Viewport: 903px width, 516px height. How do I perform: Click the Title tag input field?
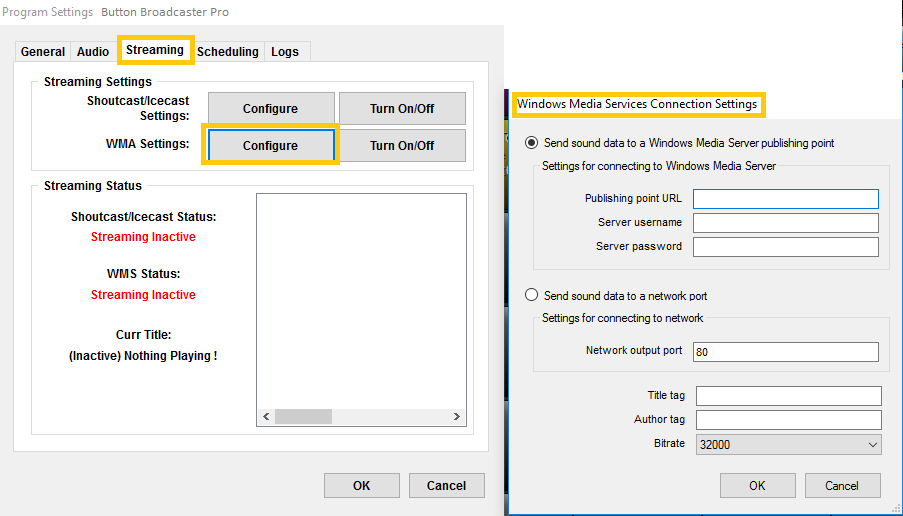tap(788, 396)
